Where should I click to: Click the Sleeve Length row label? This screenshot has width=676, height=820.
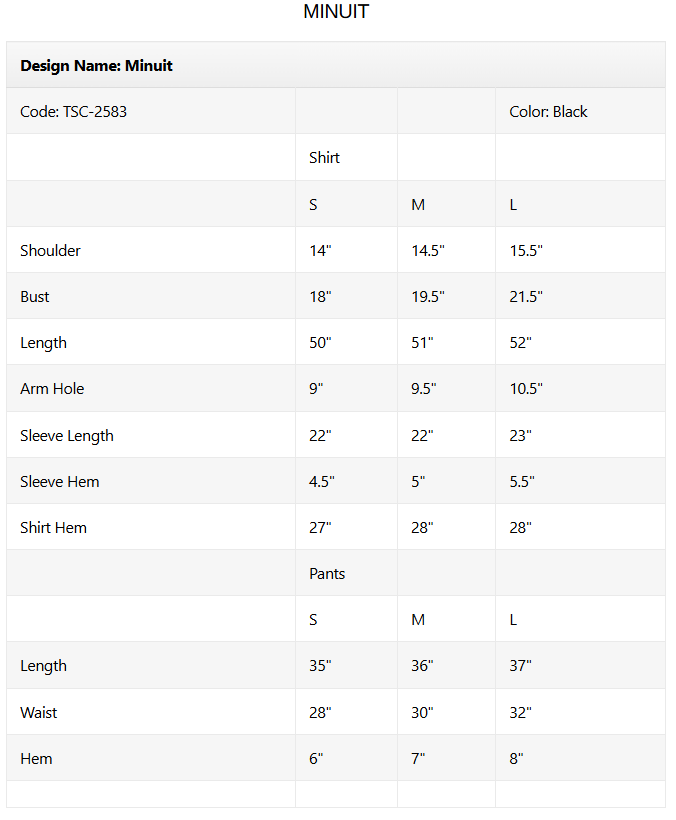point(67,436)
